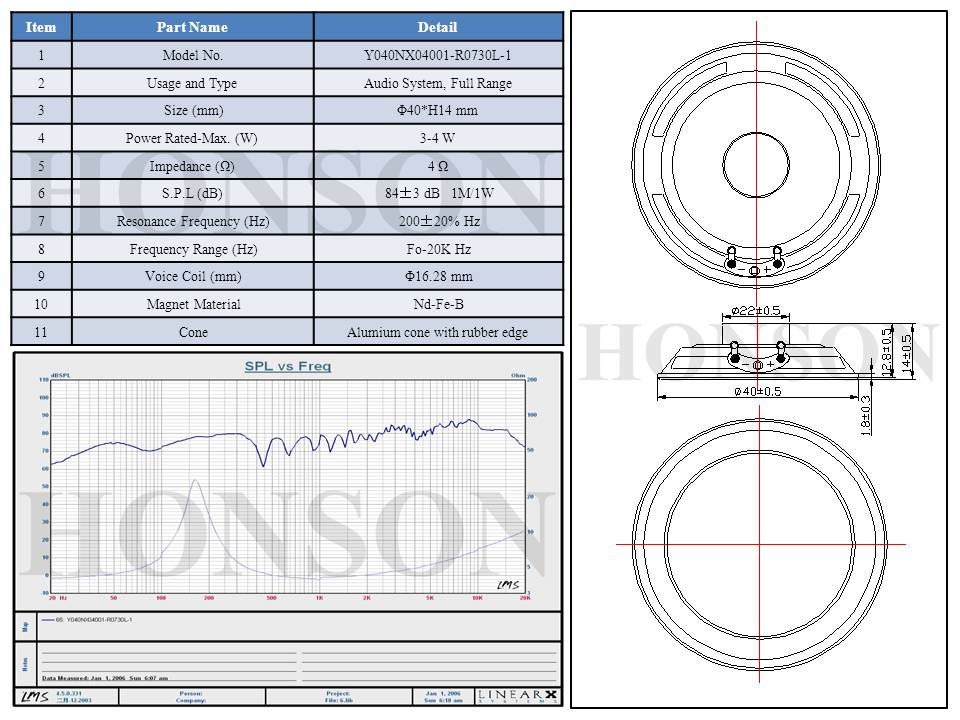The width and height of the screenshot is (960, 720).
Task: Click the crosshair center of the bottom speaker drawing
Action: point(756,543)
